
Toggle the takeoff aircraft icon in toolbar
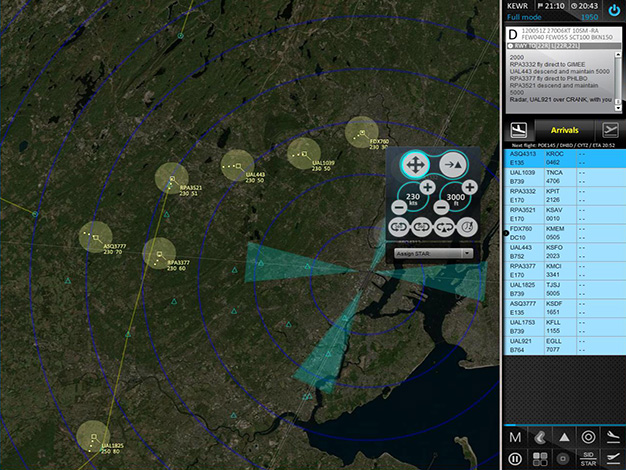pos(613,459)
